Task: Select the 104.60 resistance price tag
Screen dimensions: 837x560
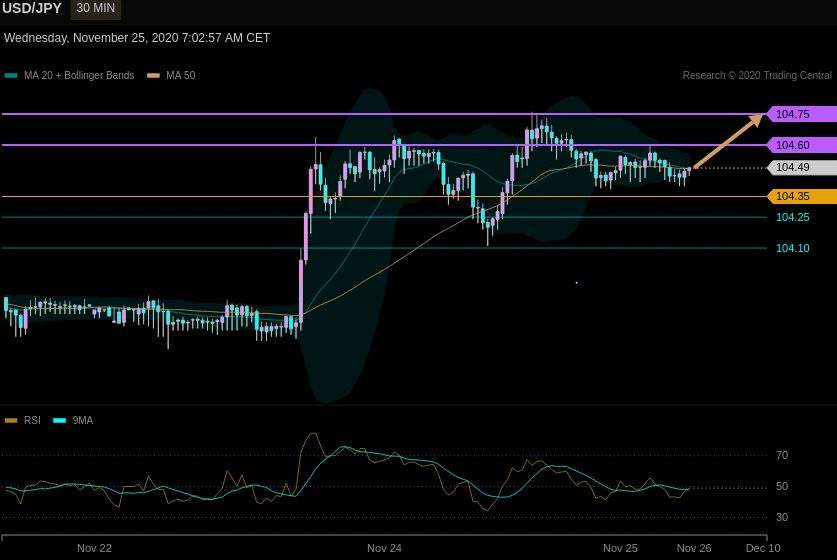Action: 801,145
